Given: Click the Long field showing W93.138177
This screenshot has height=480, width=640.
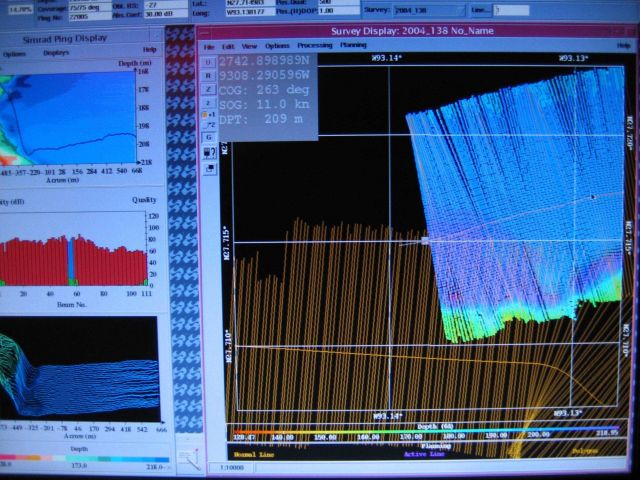Looking at the screenshot, I should point(251,12).
